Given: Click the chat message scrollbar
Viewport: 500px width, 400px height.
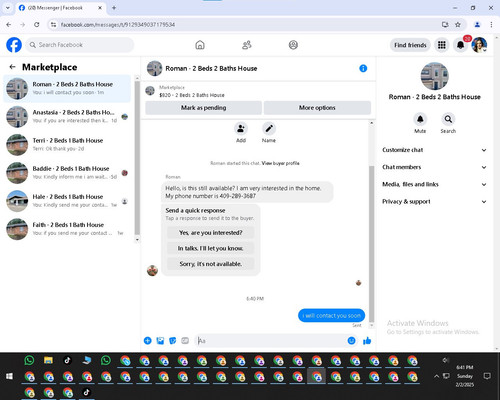Looking at the screenshot, I should [371, 243].
